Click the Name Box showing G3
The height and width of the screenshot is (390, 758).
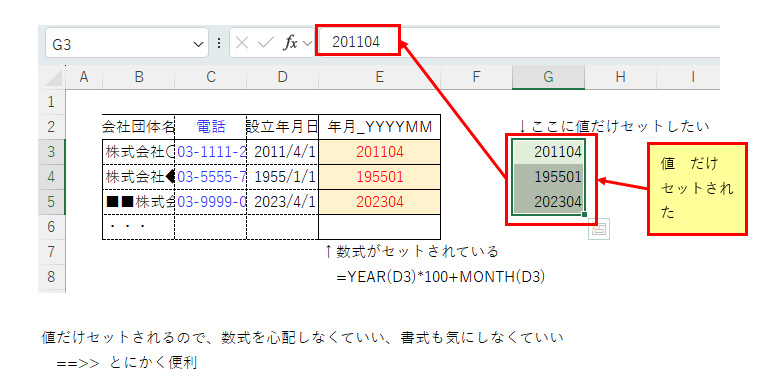click(x=127, y=43)
